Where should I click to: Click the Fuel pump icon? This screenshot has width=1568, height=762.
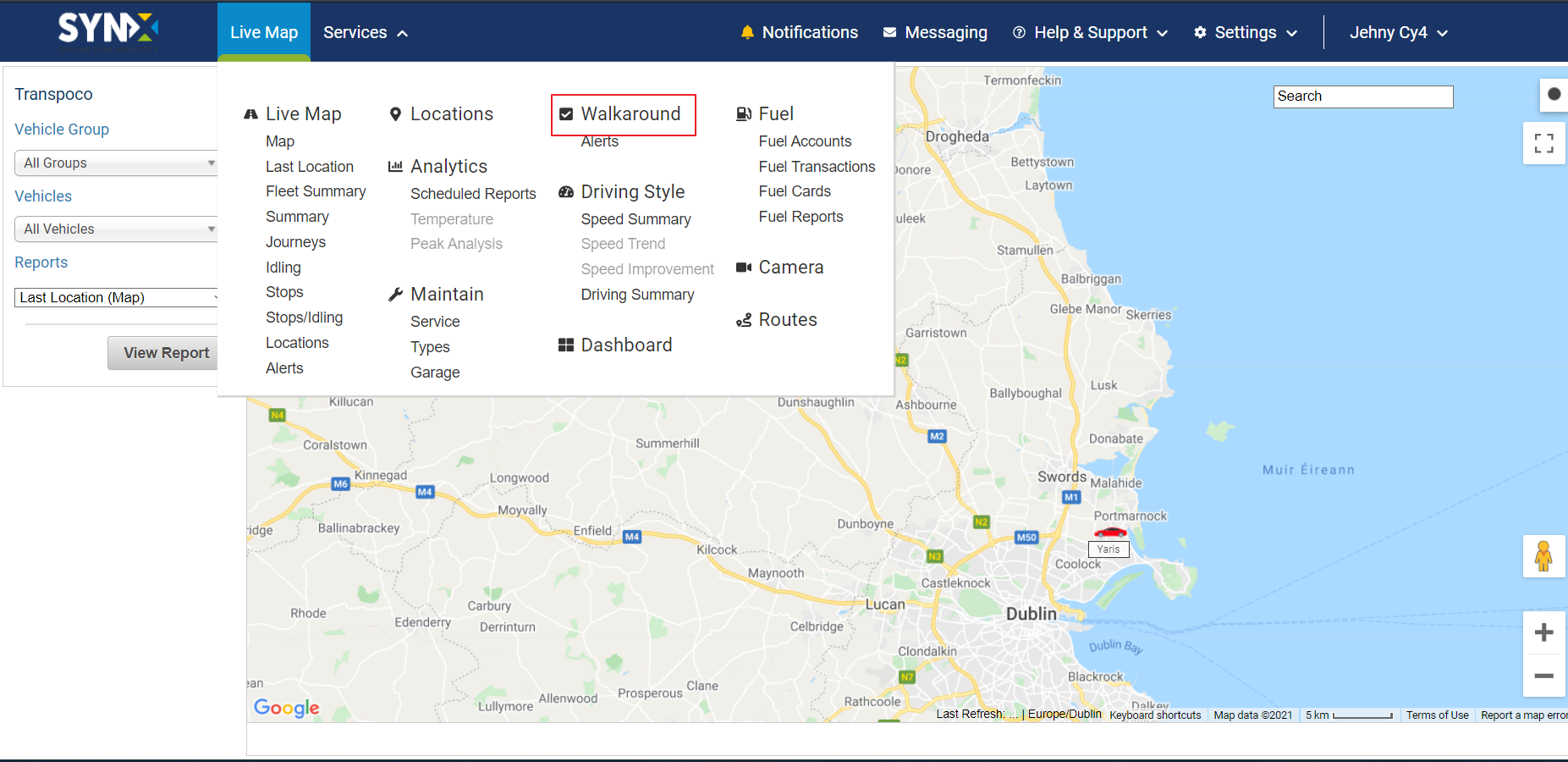[x=744, y=114]
